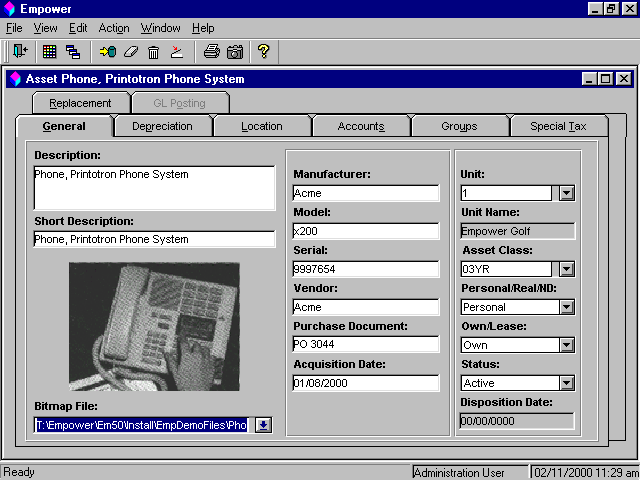The image size is (640, 480).
Task: Click the trash can delete icon
Action: (153, 52)
